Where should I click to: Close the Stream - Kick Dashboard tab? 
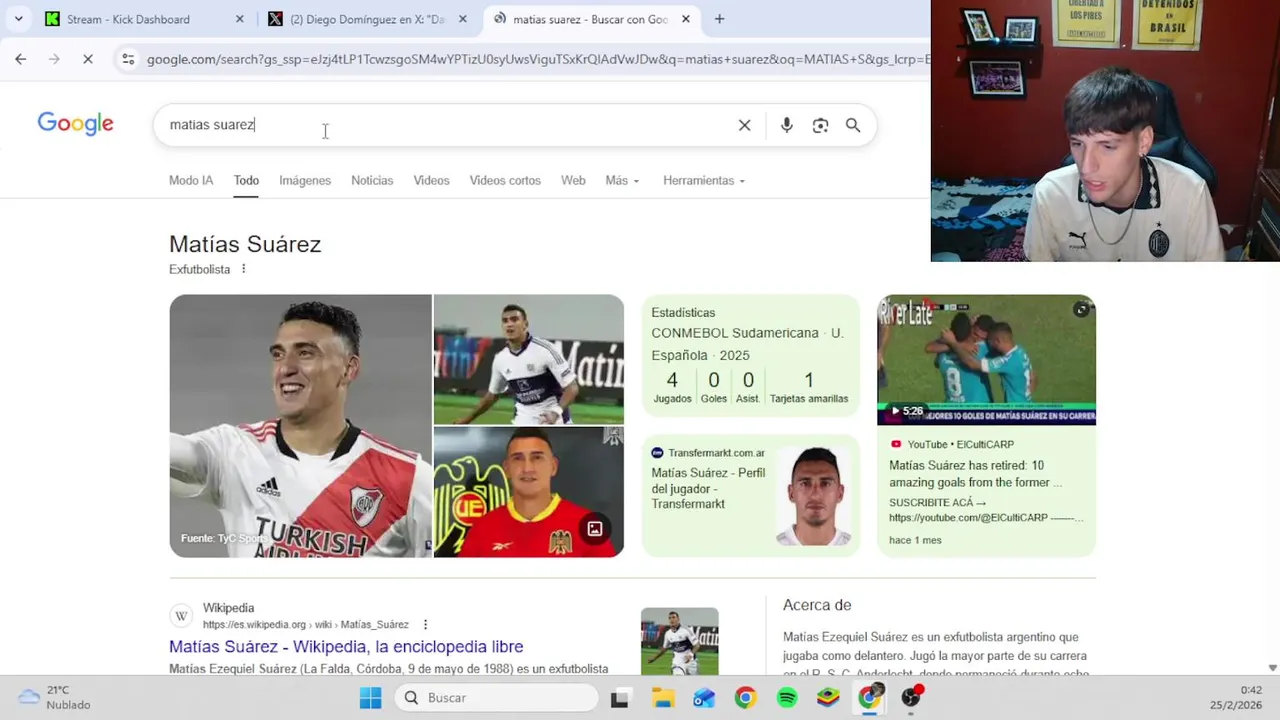tap(239, 19)
